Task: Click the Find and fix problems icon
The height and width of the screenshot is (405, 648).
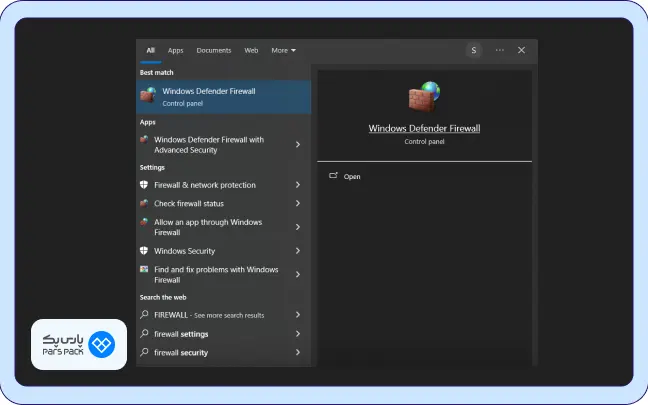Action: [145, 270]
